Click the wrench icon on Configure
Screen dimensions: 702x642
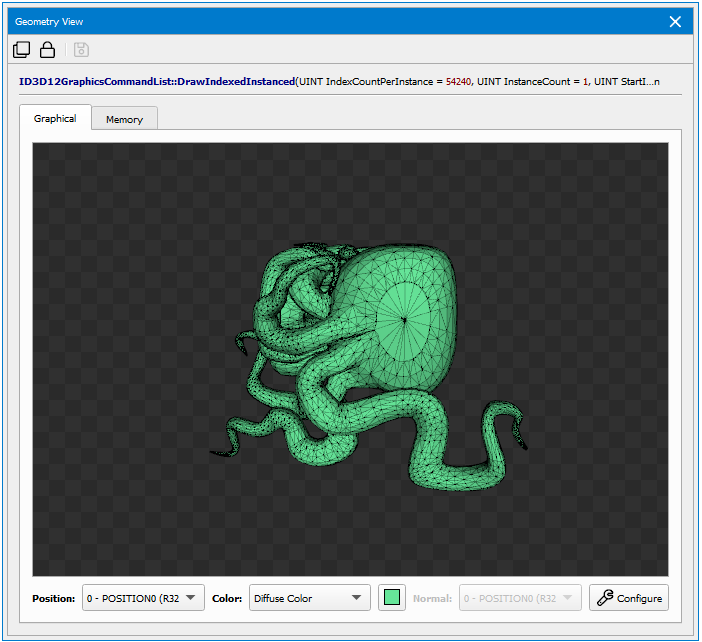pyautogui.click(x=604, y=598)
